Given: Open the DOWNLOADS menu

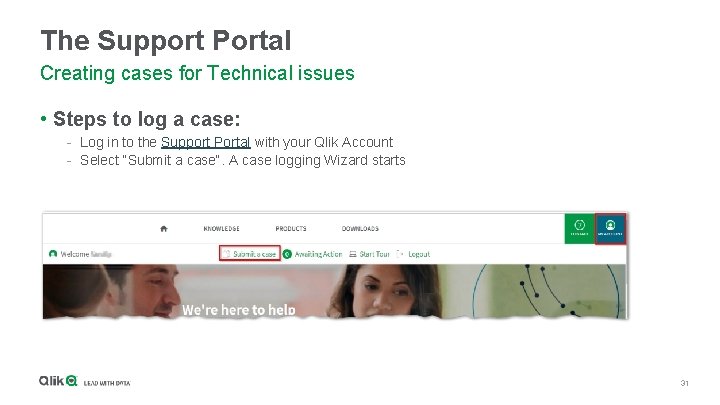Looking at the screenshot, I should (x=360, y=229).
